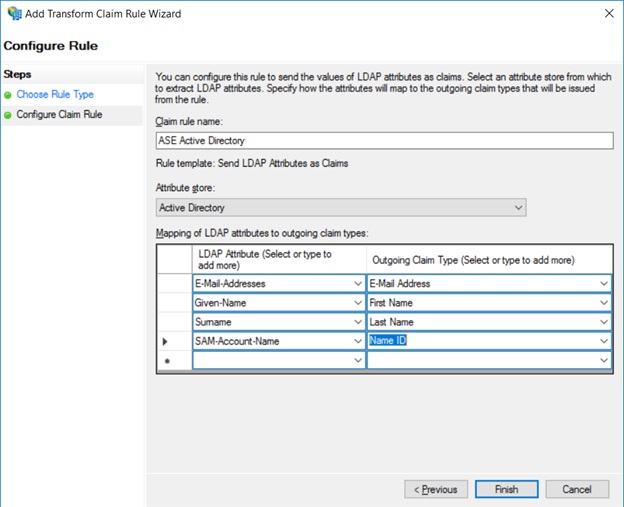Open the Attribute store dropdown
This screenshot has height=507, width=624.
518,208
